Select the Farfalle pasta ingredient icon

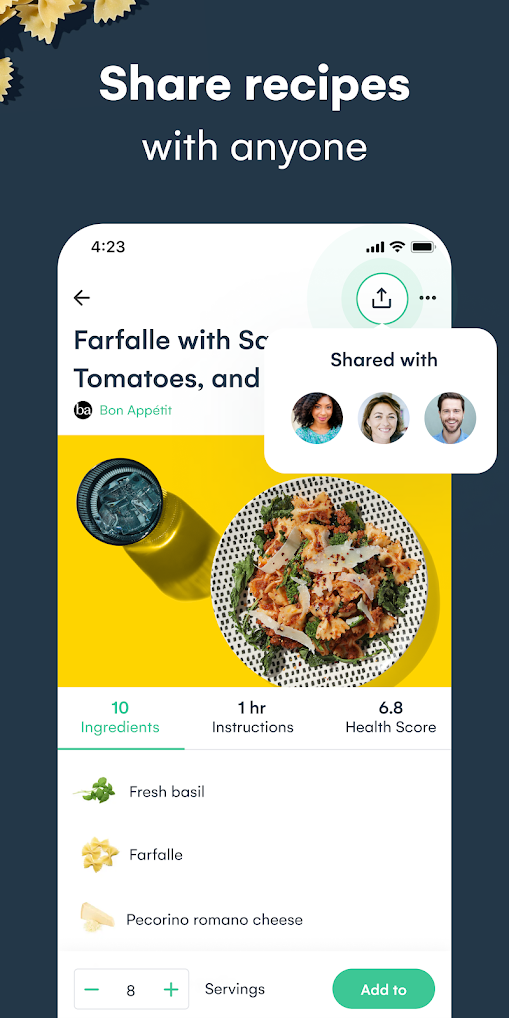(100, 854)
